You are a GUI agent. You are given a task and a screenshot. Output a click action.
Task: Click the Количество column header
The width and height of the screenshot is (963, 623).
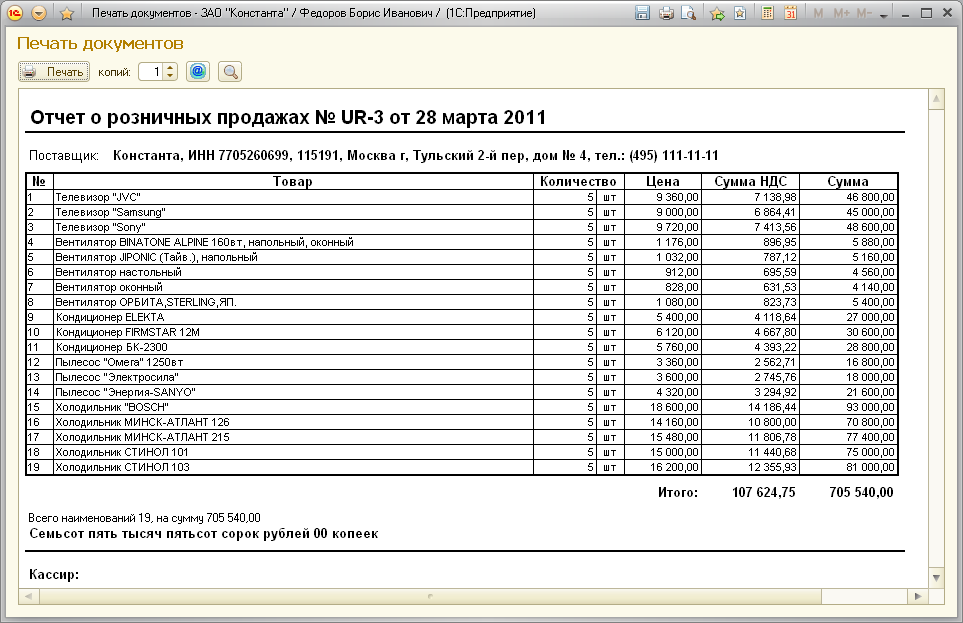tap(579, 181)
